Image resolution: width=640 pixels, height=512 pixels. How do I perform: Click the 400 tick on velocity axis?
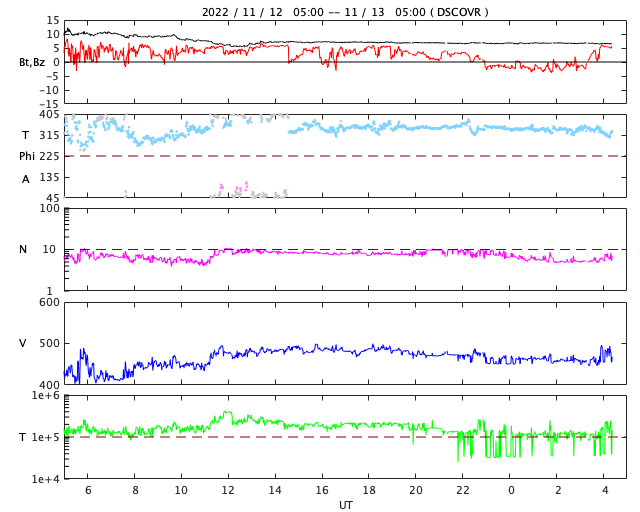pyautogui.click(x=49, y=385)
